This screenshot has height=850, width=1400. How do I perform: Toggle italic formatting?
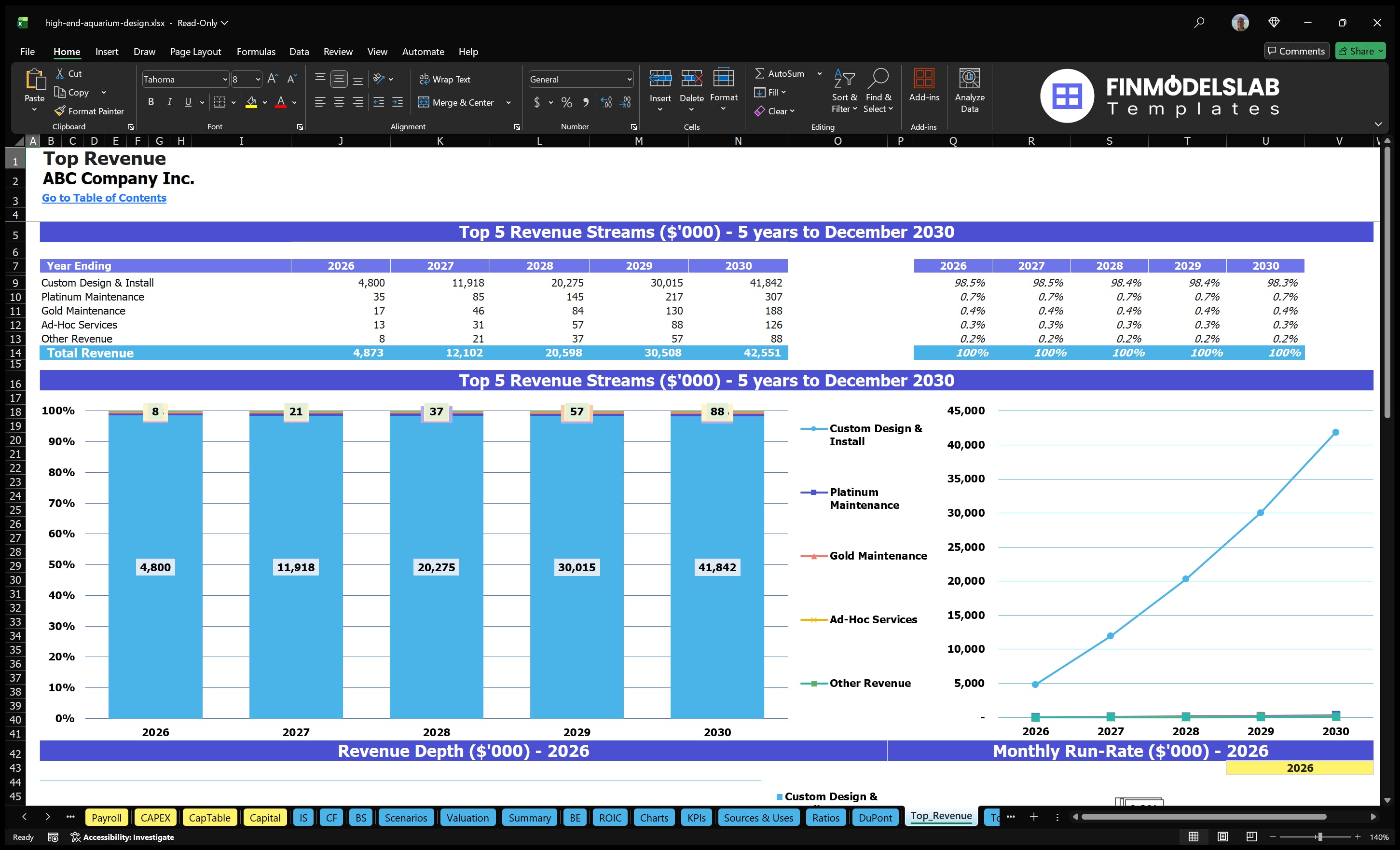tap(169, 102)
